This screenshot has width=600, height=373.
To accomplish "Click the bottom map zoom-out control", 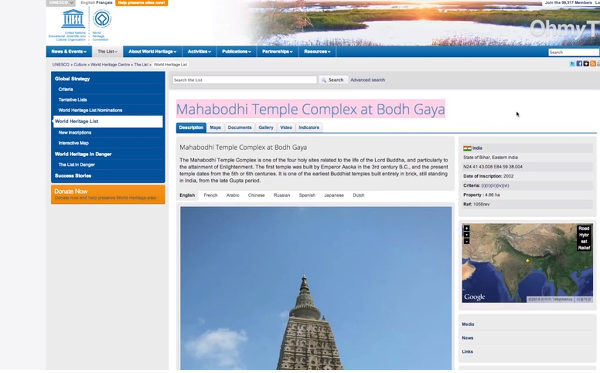I will pyautogui.click(x=466, y=241).
